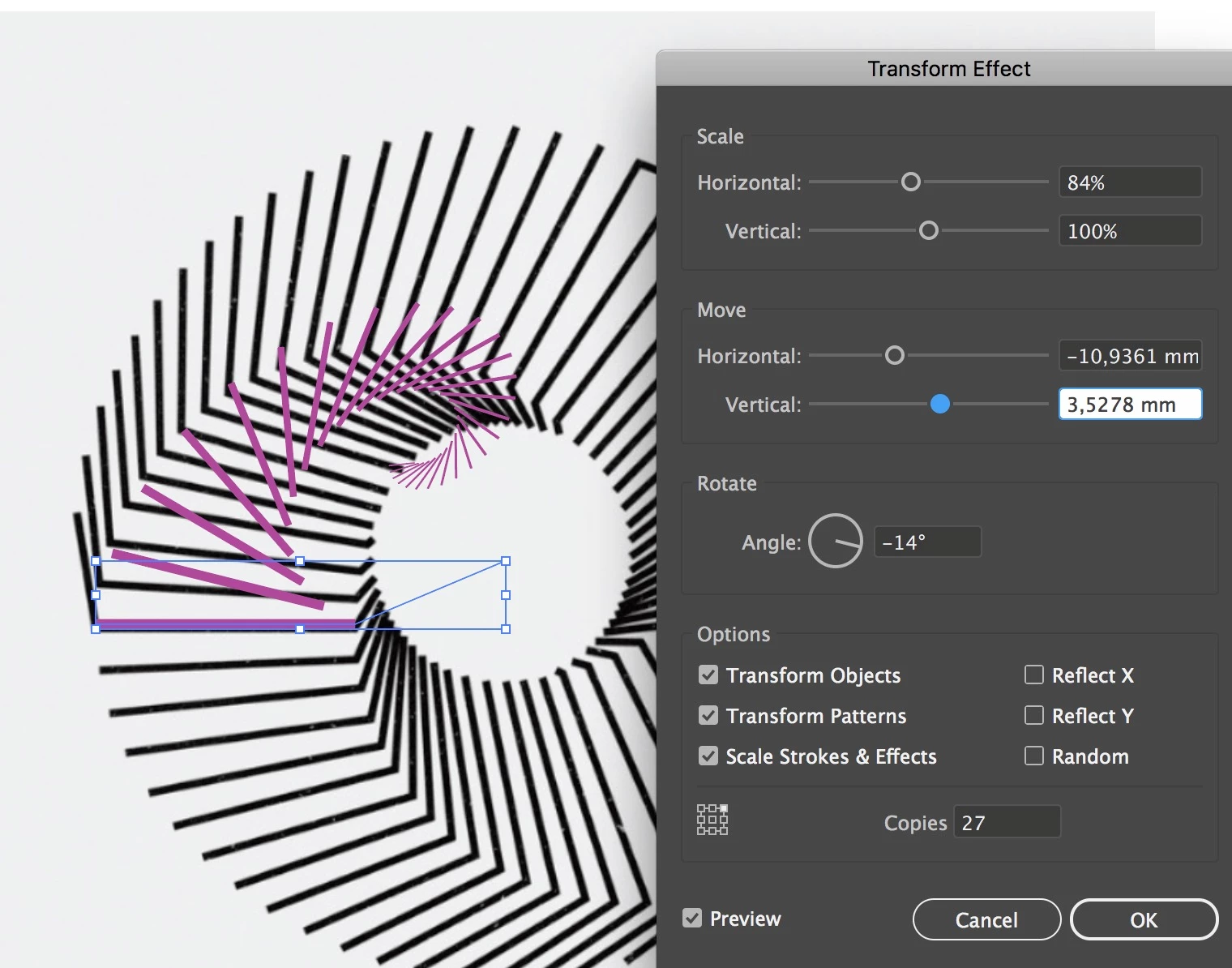Screen dimensions: 1232x968
Task: Click the right-middle selection bounding box handle
Action: [x=506, y=595]
